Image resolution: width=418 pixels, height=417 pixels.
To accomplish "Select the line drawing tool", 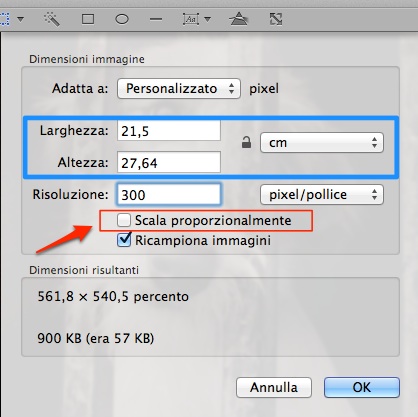I will click(x=156, y=19).
